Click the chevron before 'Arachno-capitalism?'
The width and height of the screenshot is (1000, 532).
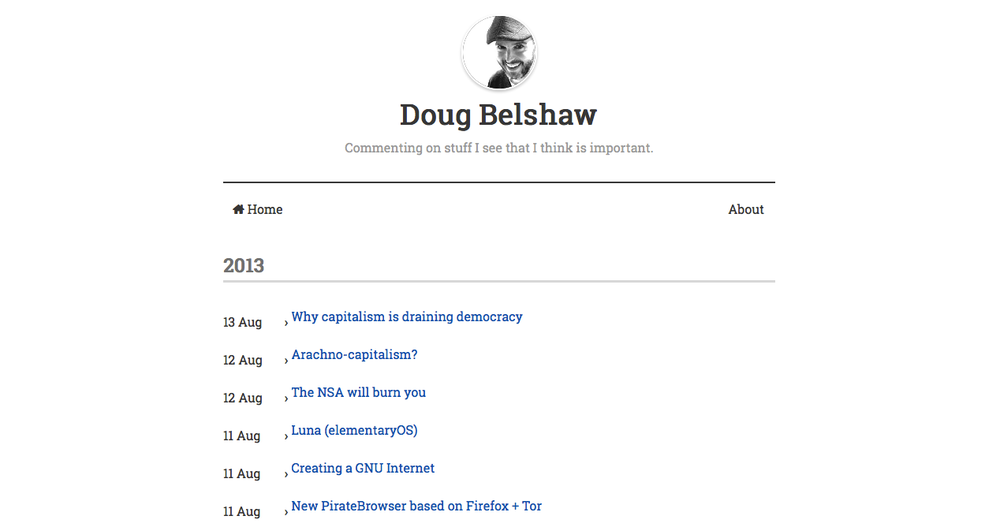pos(286,360)
